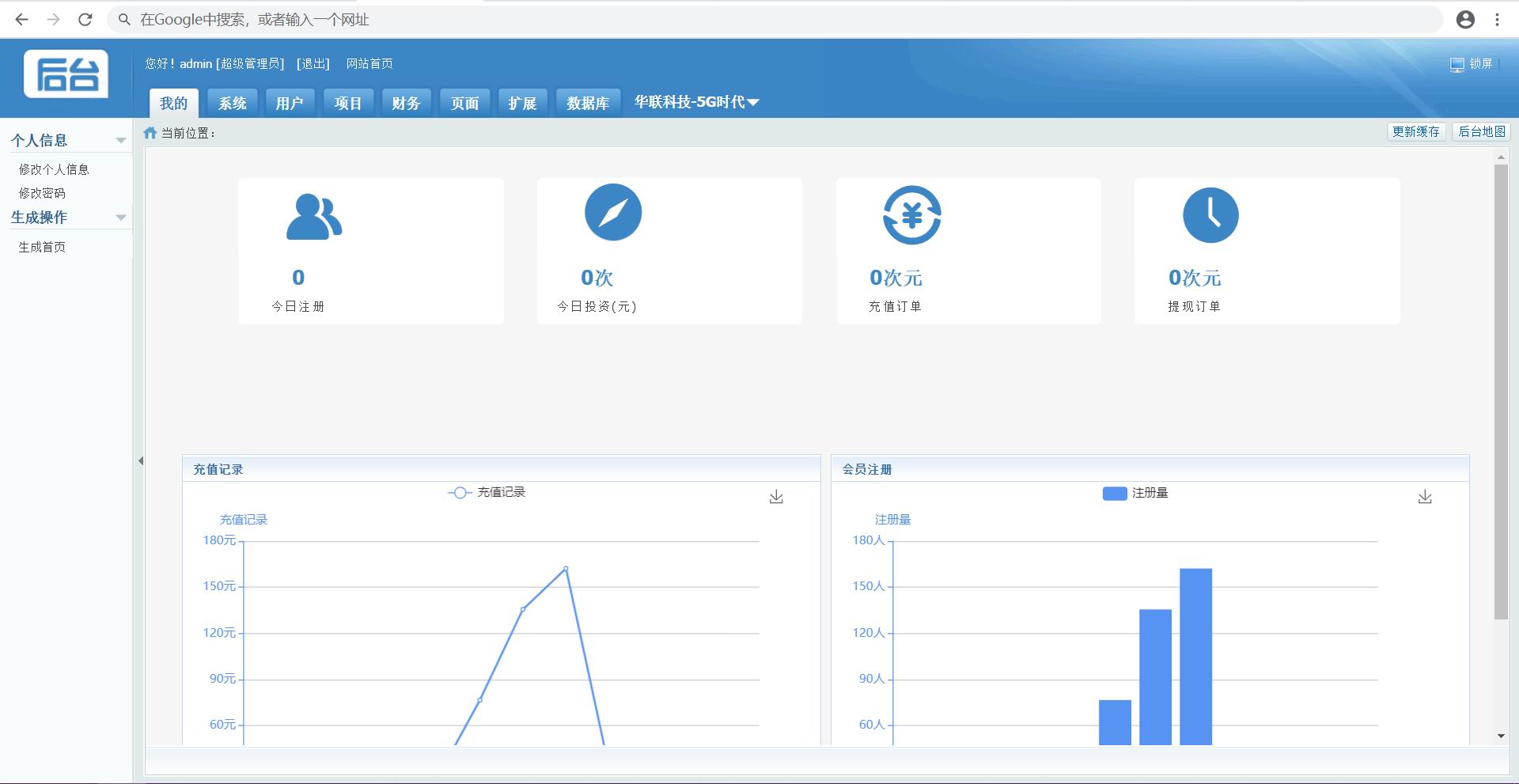Click the yuan recharge icon above 充值订单
This screenshot has width=1519, height=784.
[911, 215]
